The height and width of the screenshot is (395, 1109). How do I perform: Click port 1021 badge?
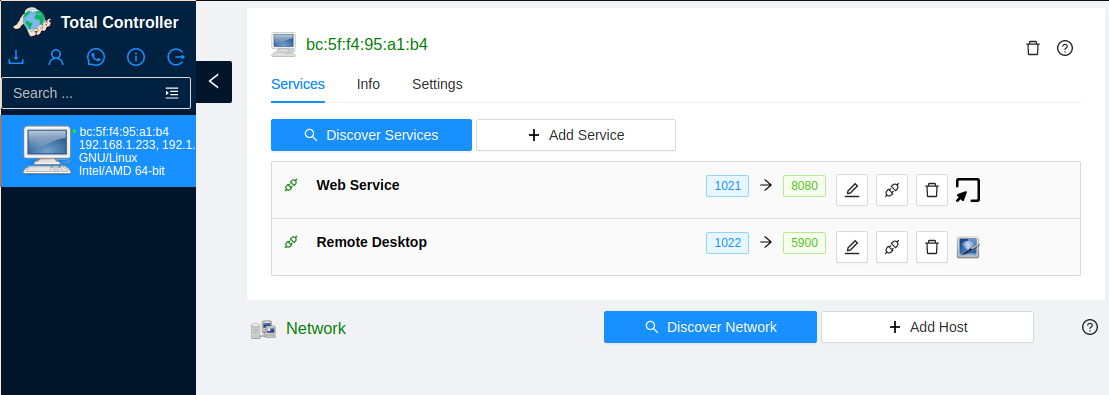click(727, 185)
